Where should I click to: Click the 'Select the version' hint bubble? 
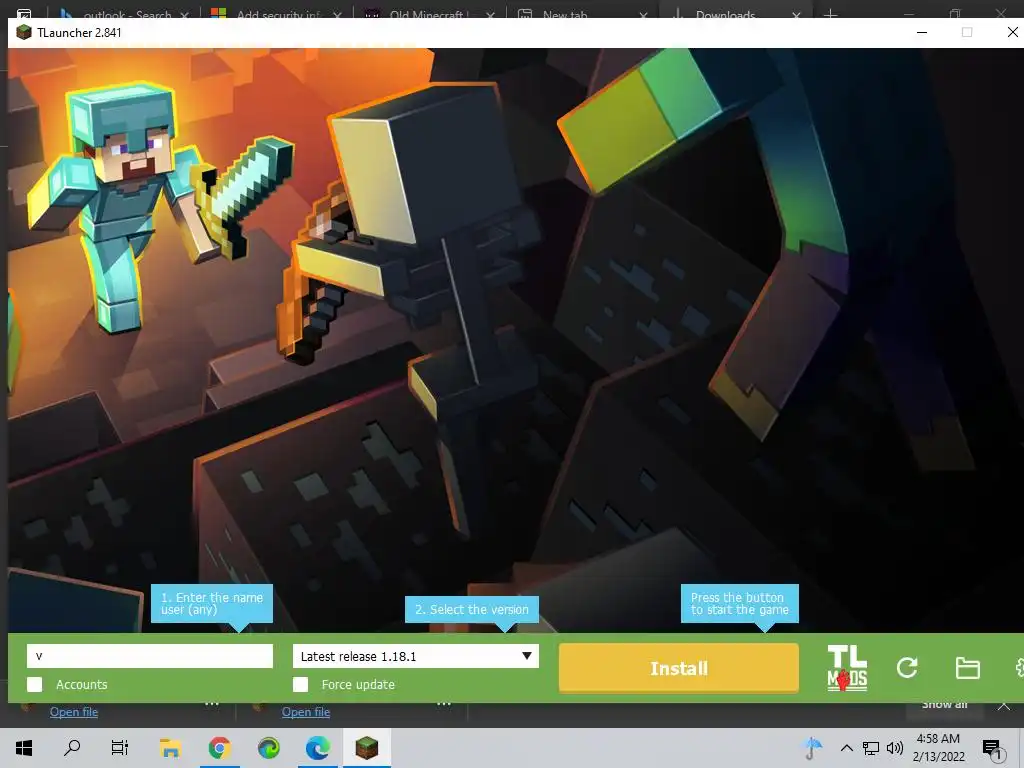tap(472, 609)
